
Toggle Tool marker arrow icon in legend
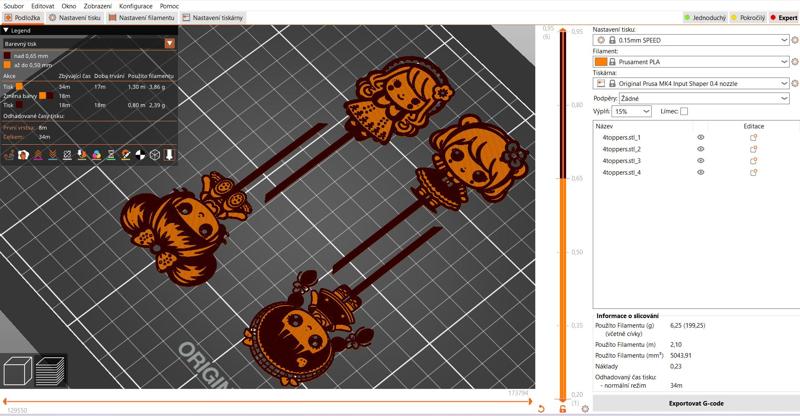coord(169,155)
